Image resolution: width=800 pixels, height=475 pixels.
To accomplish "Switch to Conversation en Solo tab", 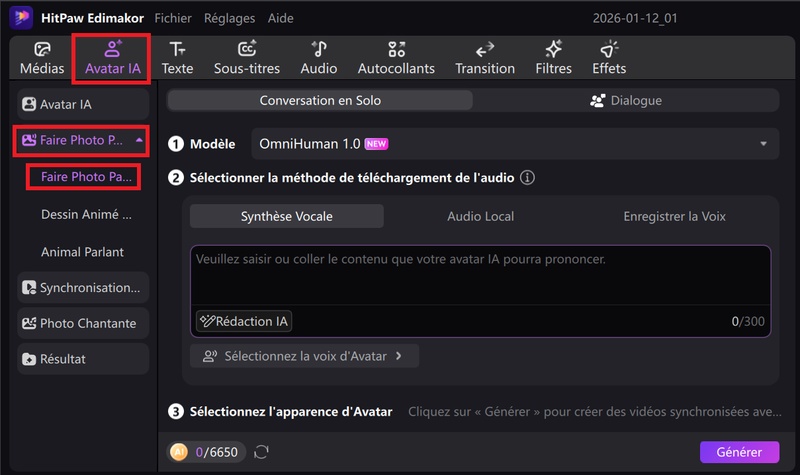I will (320, 101).
